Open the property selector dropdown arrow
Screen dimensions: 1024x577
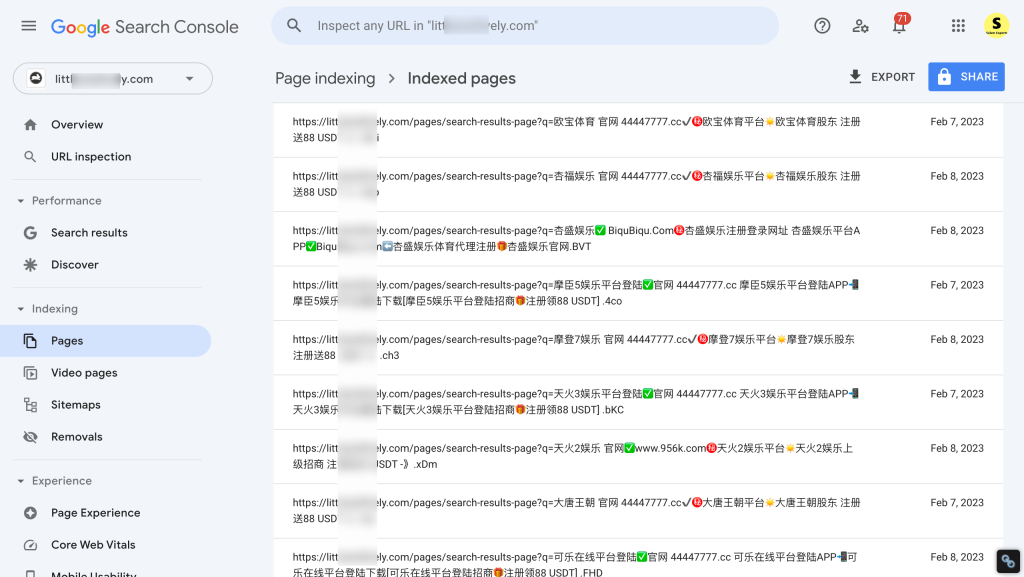click(x=189, y=79)
